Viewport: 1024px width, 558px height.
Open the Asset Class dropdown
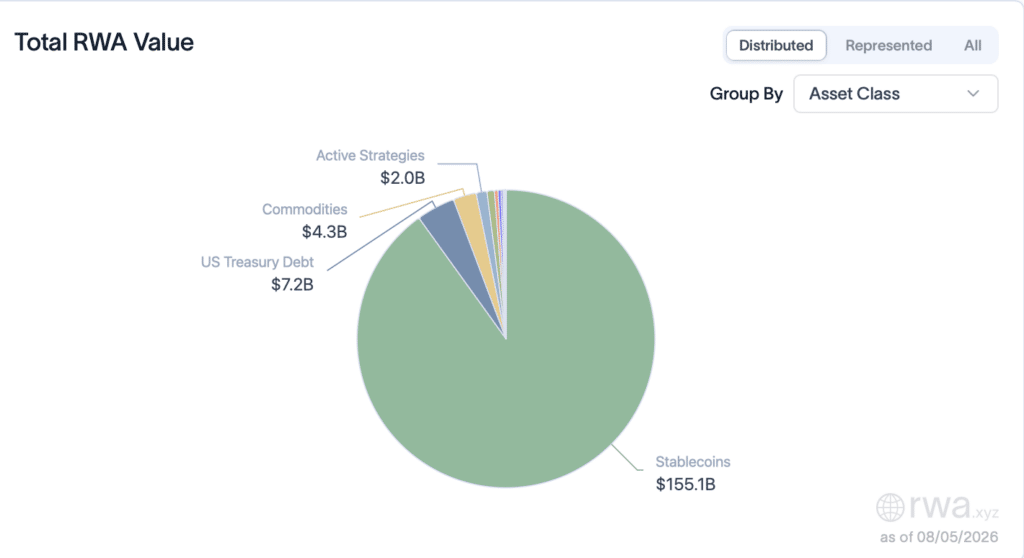click(895, 93)
